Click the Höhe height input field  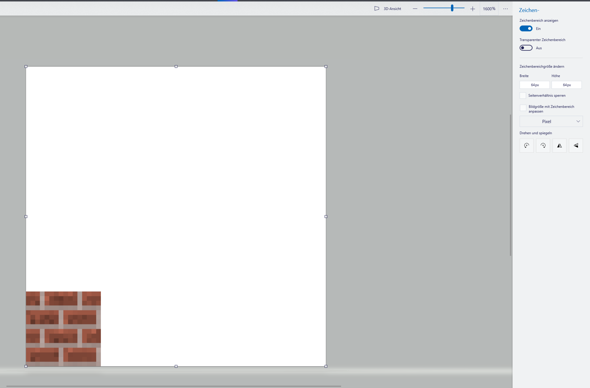coord(567,85)
